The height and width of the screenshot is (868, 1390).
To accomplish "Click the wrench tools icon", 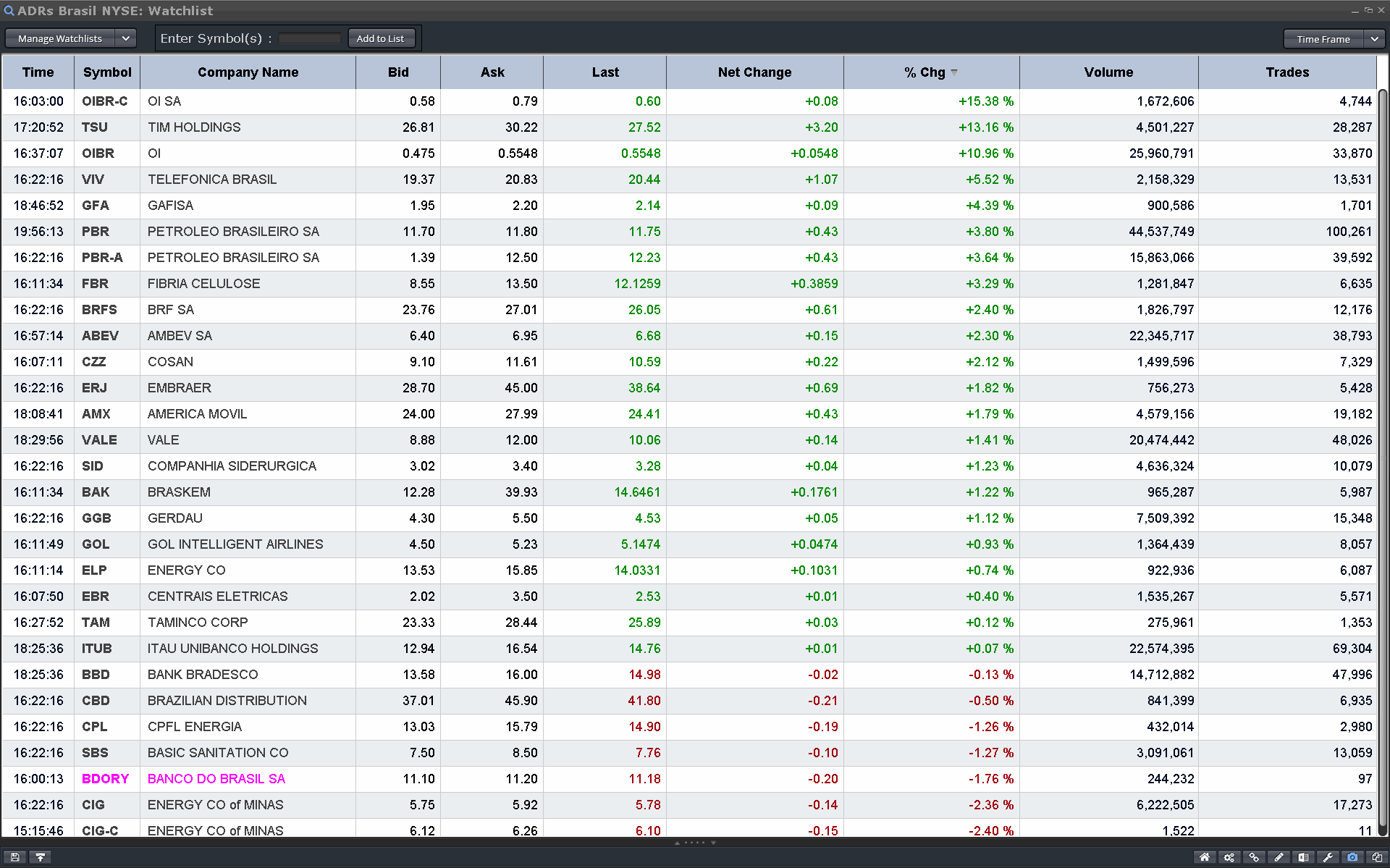I will pos(1328,857).
